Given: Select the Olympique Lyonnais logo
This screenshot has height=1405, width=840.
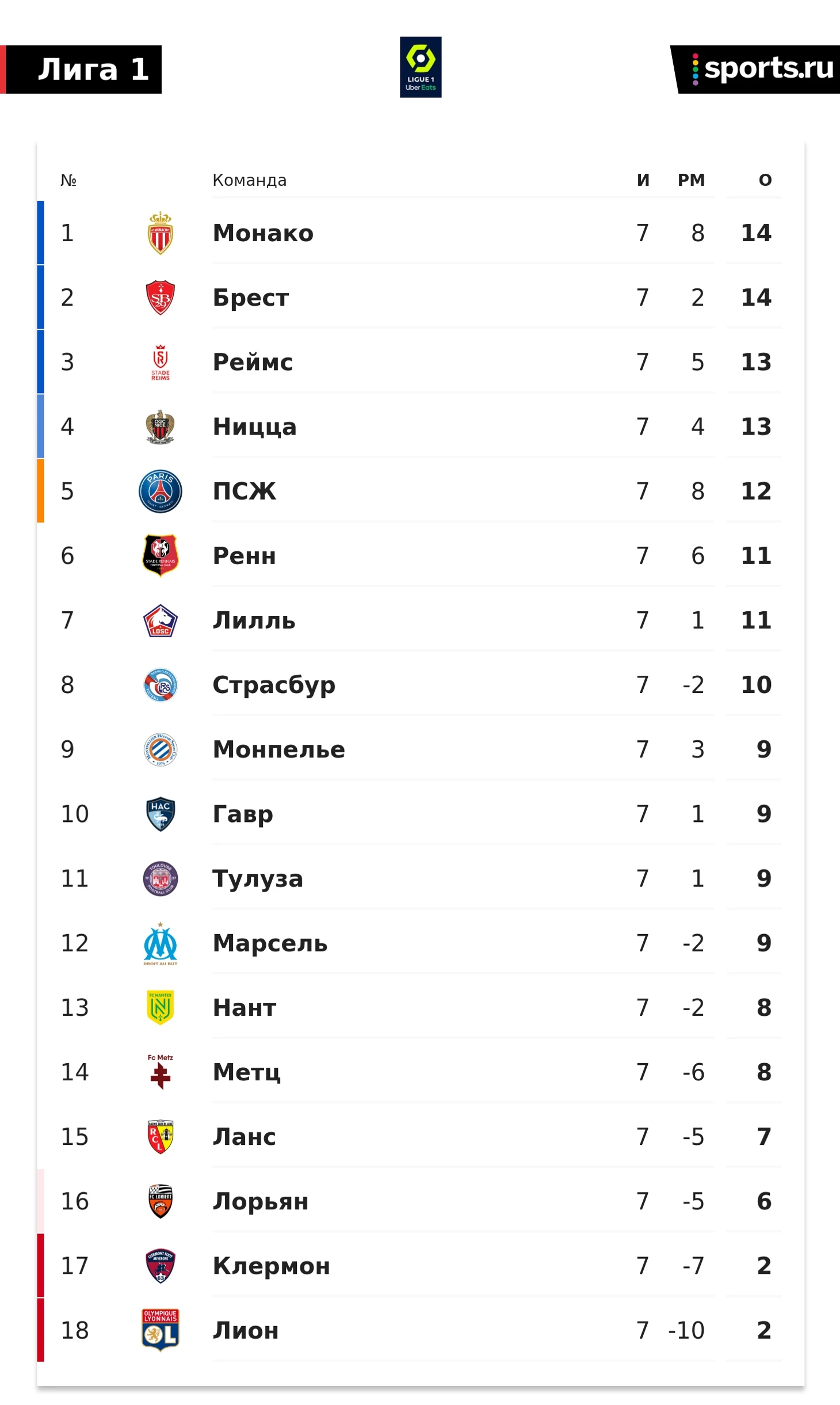Looking at the screenshot, I should coord(161,1330).
